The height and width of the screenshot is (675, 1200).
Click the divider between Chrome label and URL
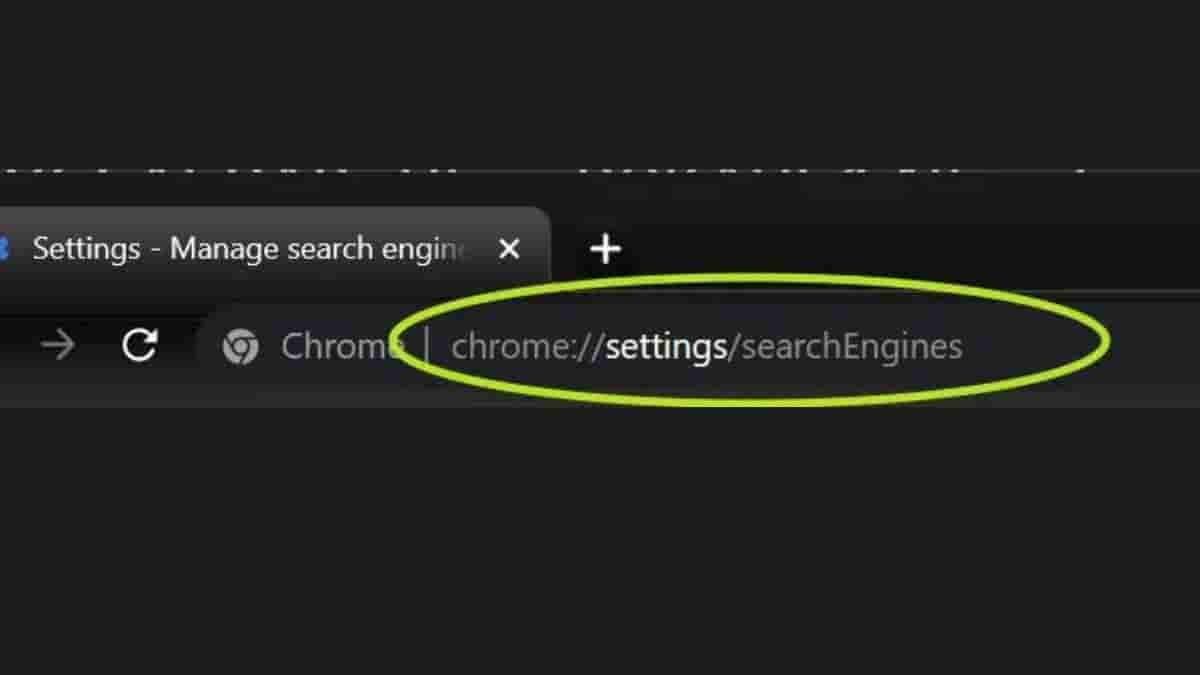click(x=428, y=347)
